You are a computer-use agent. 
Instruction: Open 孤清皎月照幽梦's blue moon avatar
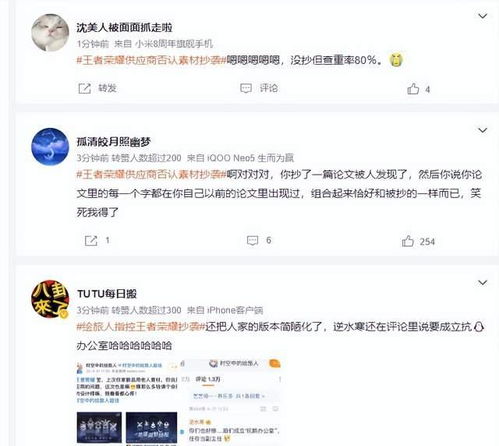[x=50, y=147]
